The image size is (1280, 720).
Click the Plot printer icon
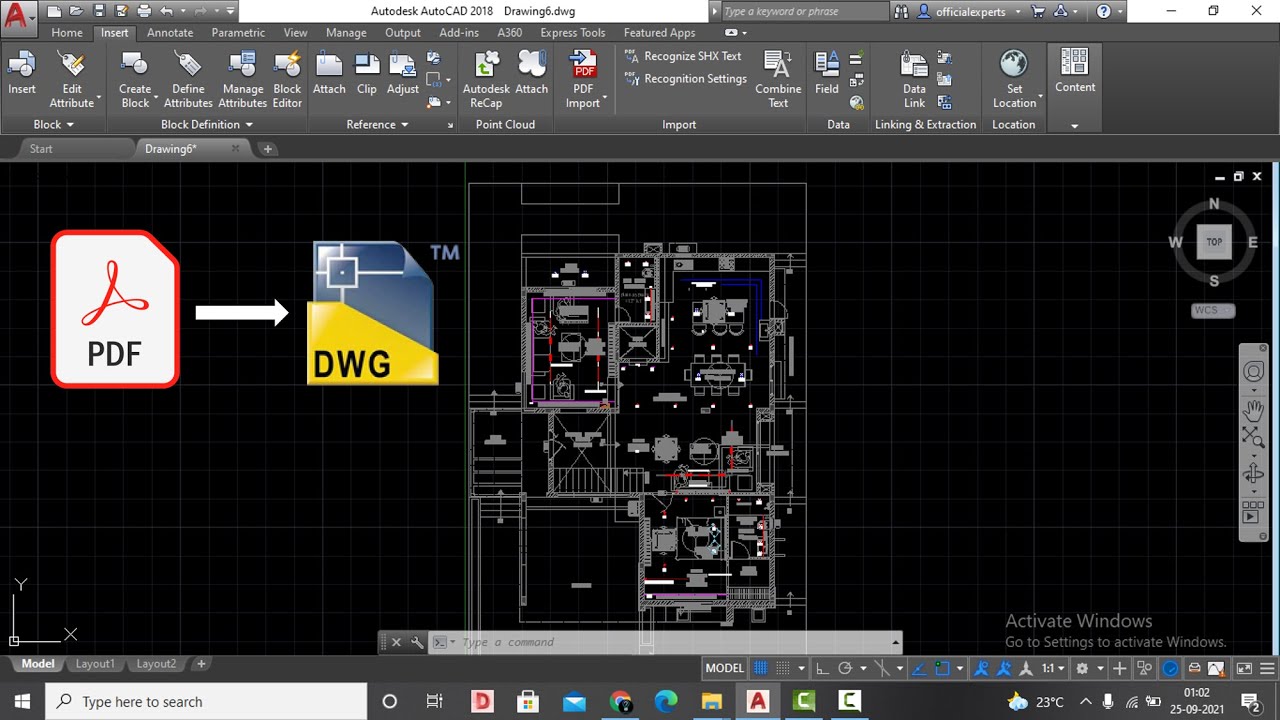[143, 11]
